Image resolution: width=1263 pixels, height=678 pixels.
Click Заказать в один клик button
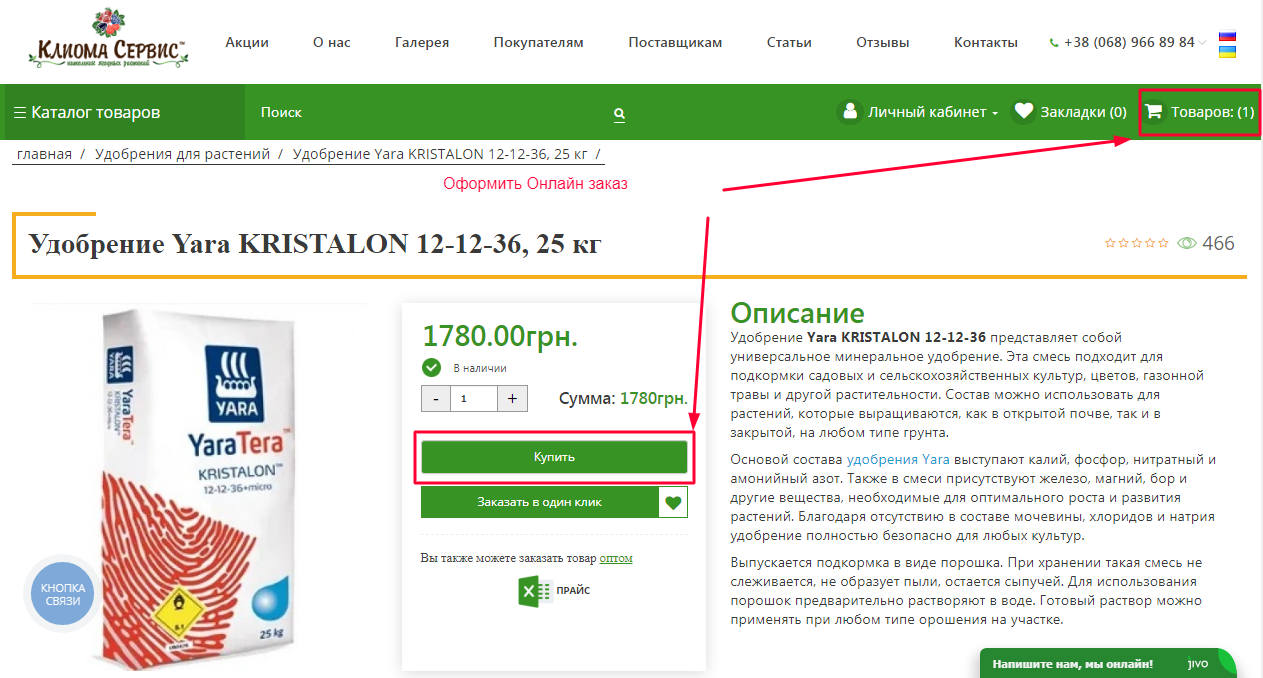coord(540,502)
